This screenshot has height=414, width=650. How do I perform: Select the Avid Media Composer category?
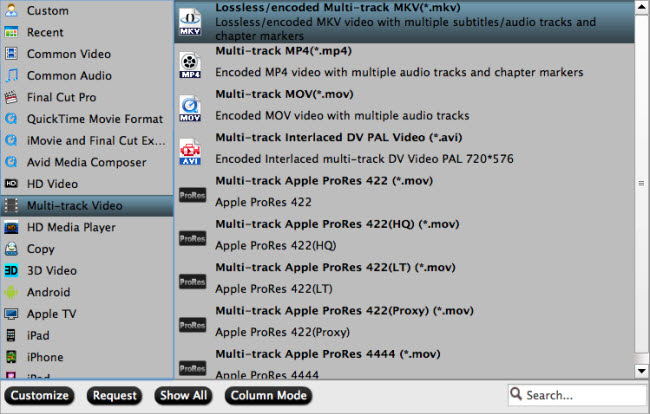click(x=87, y=162)
